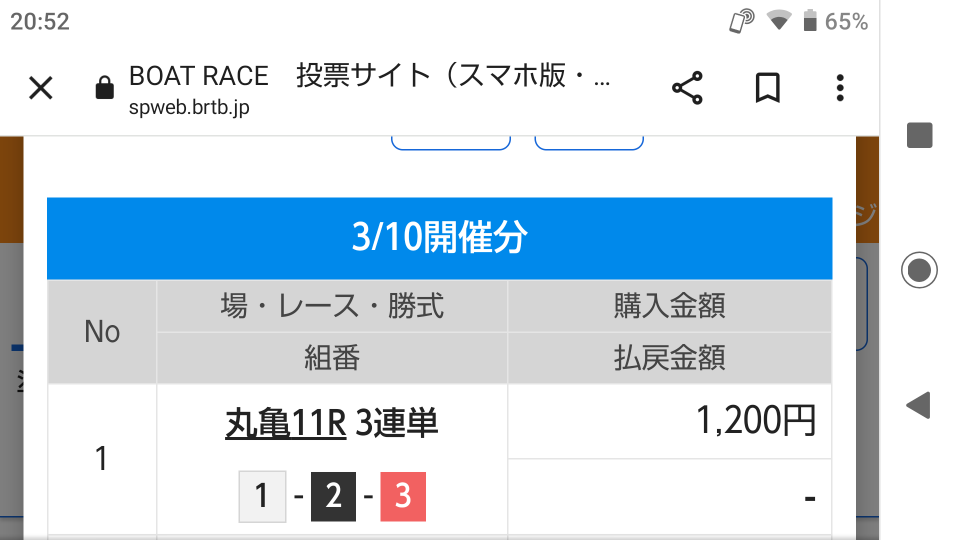
Task: Open the three-dot overflow menu
Action: click(x=840, y=89)
